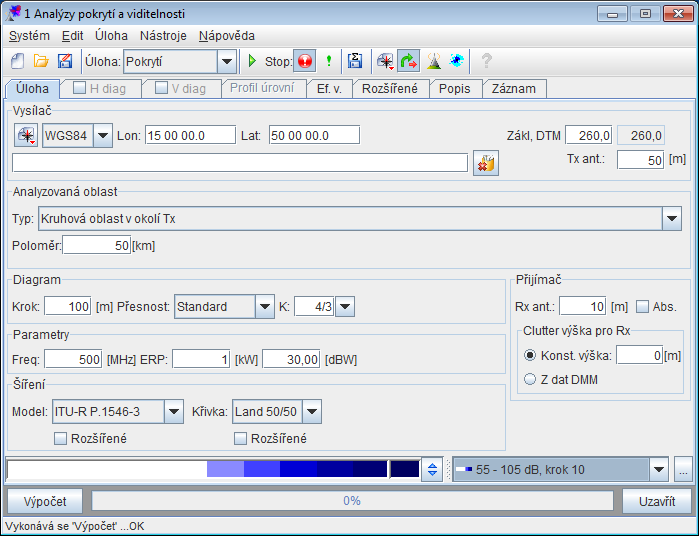Click the transmitter picker icon beside WGS84
The image size is (699, 536).
point(27,136)
